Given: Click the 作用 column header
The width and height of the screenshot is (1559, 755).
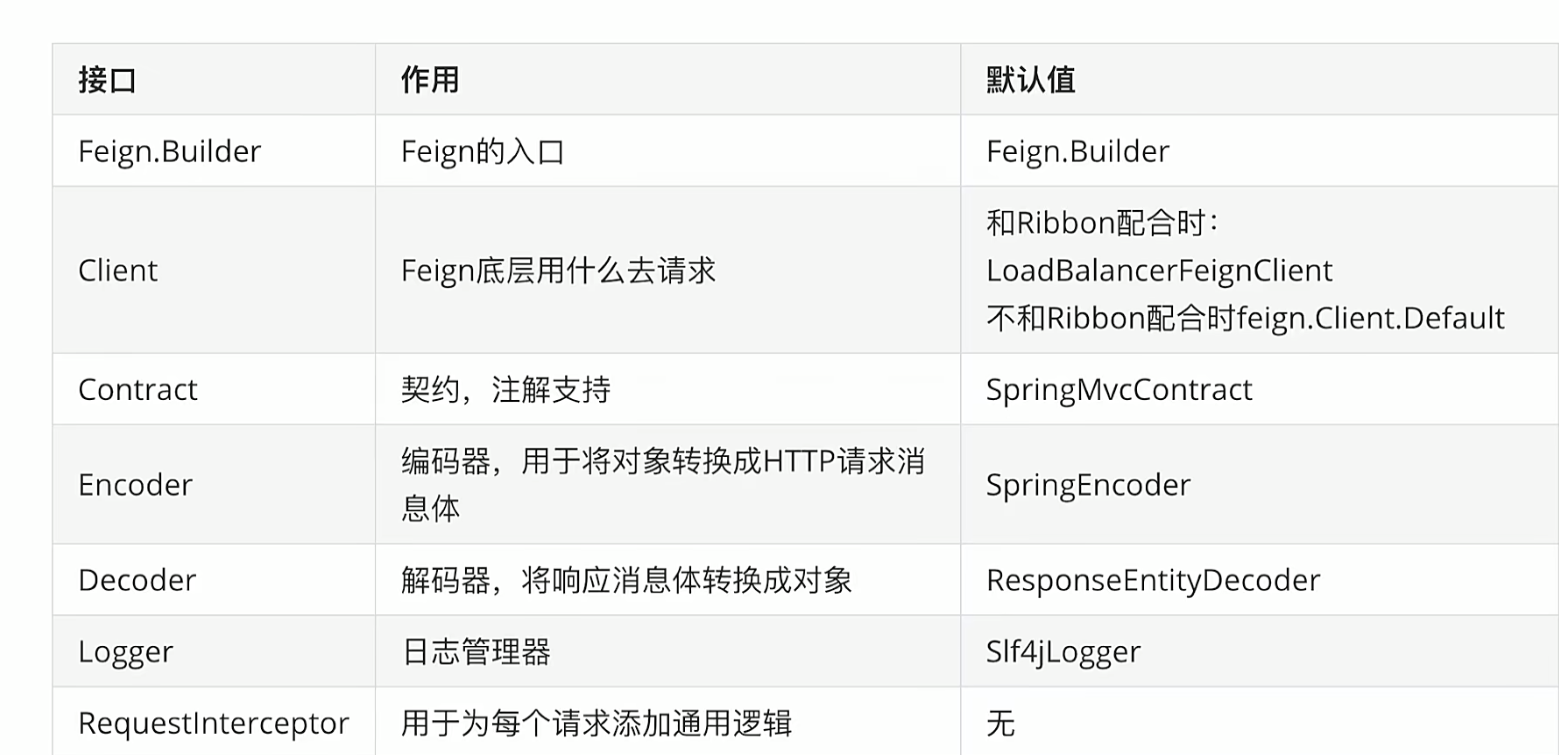Looking at the screenshot, I should coord(430,80).
